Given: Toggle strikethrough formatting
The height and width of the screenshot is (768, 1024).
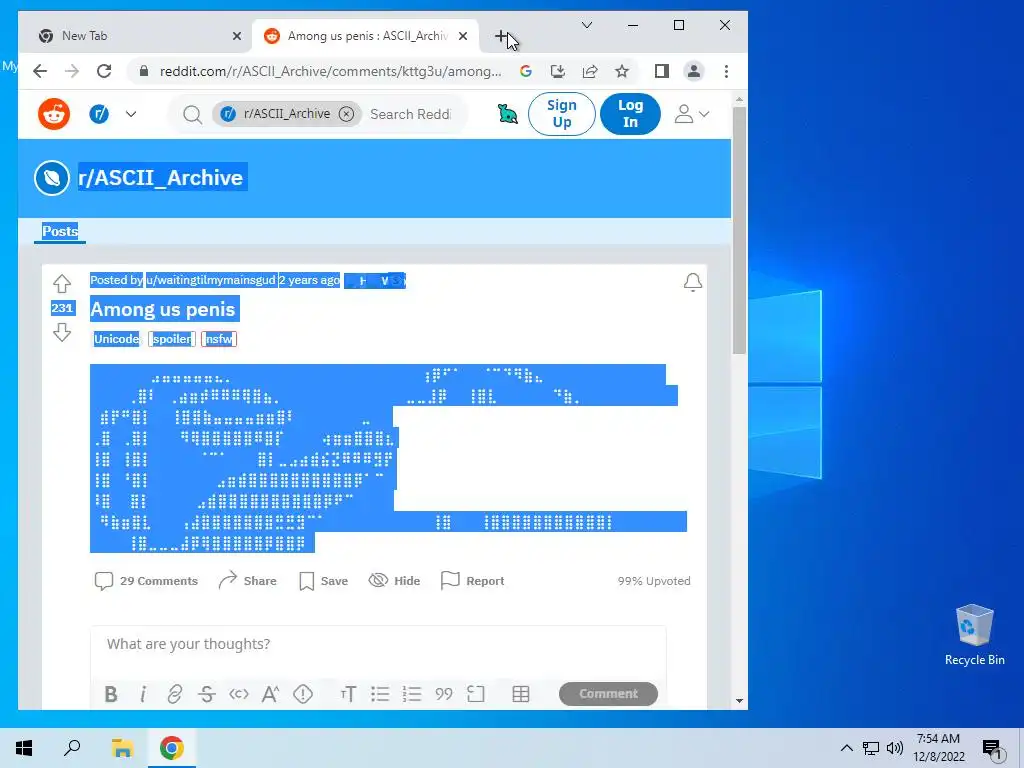Looking at the screenshot, I should 206,694.
